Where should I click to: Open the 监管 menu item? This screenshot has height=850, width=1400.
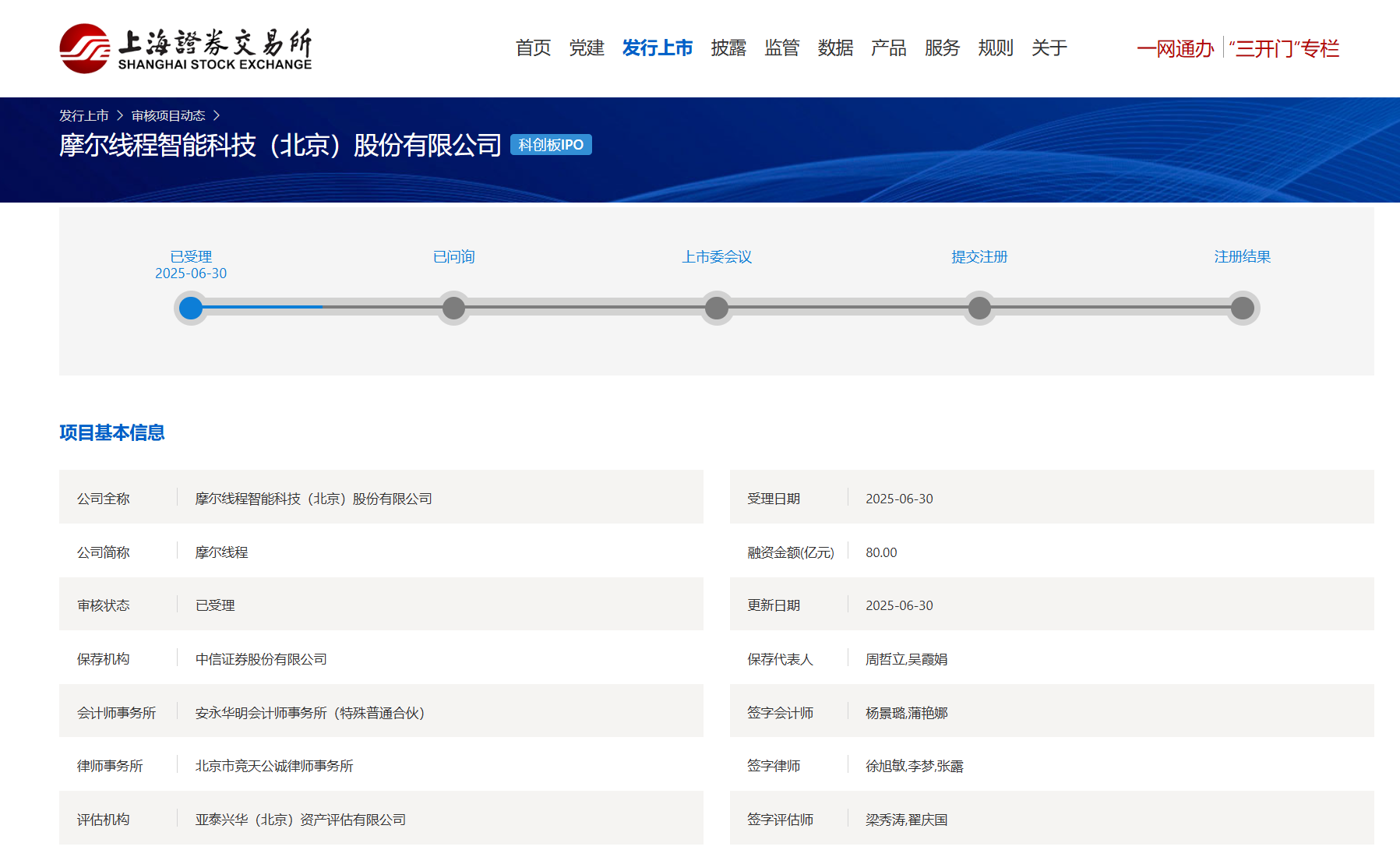click(x=782, y=48)
